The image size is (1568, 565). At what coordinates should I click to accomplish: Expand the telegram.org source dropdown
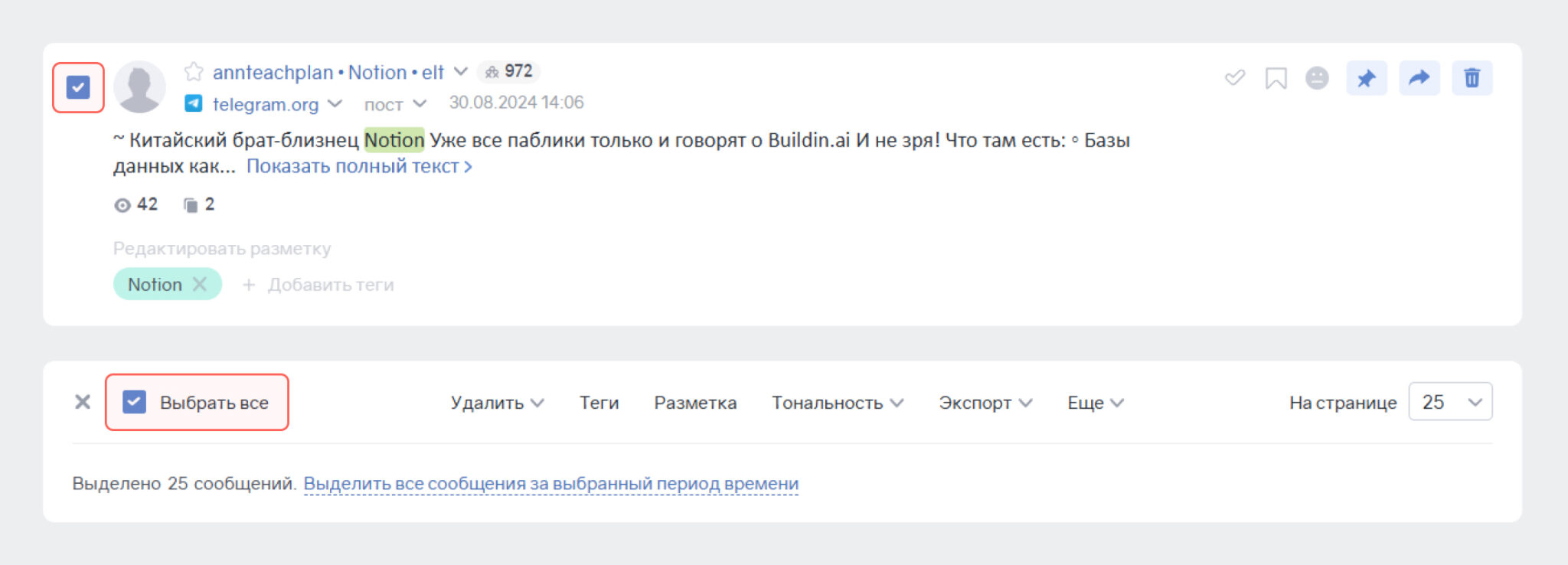(335, 103)
